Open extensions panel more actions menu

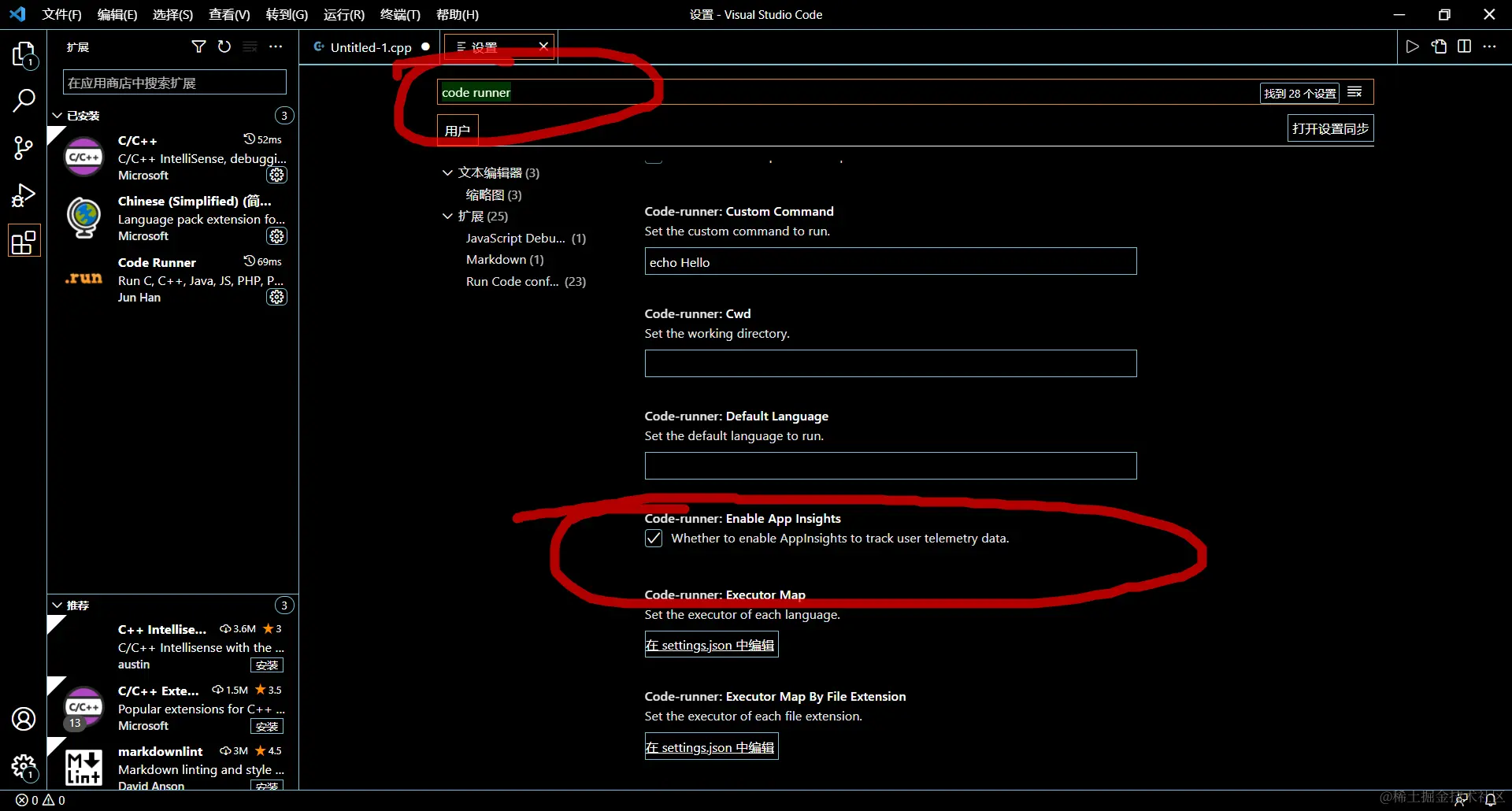[x=276, y=47]
